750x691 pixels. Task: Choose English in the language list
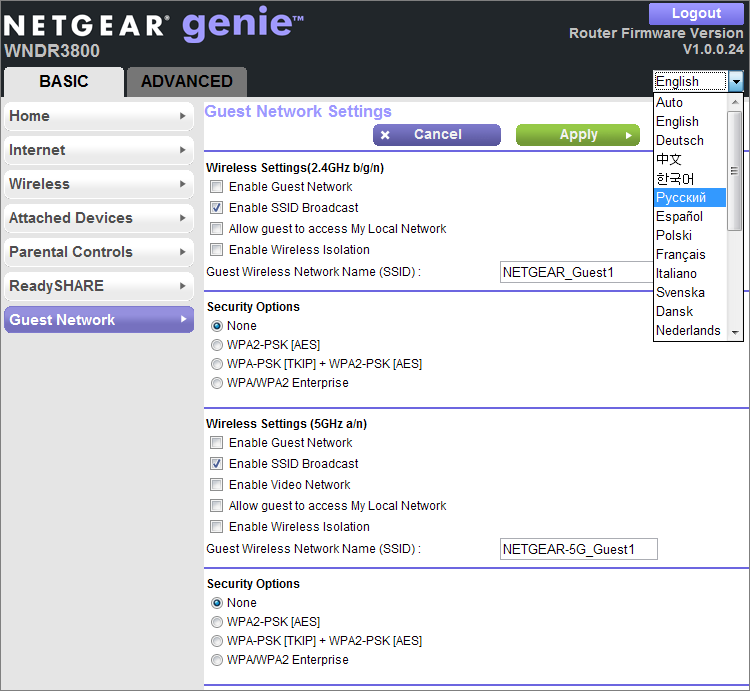(x=690, y=121)
